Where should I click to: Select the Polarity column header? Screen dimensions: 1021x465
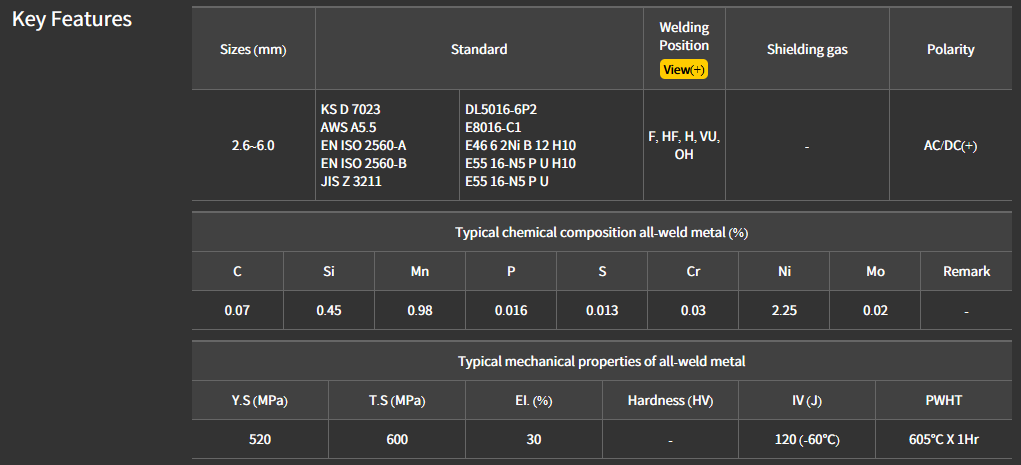950,49
